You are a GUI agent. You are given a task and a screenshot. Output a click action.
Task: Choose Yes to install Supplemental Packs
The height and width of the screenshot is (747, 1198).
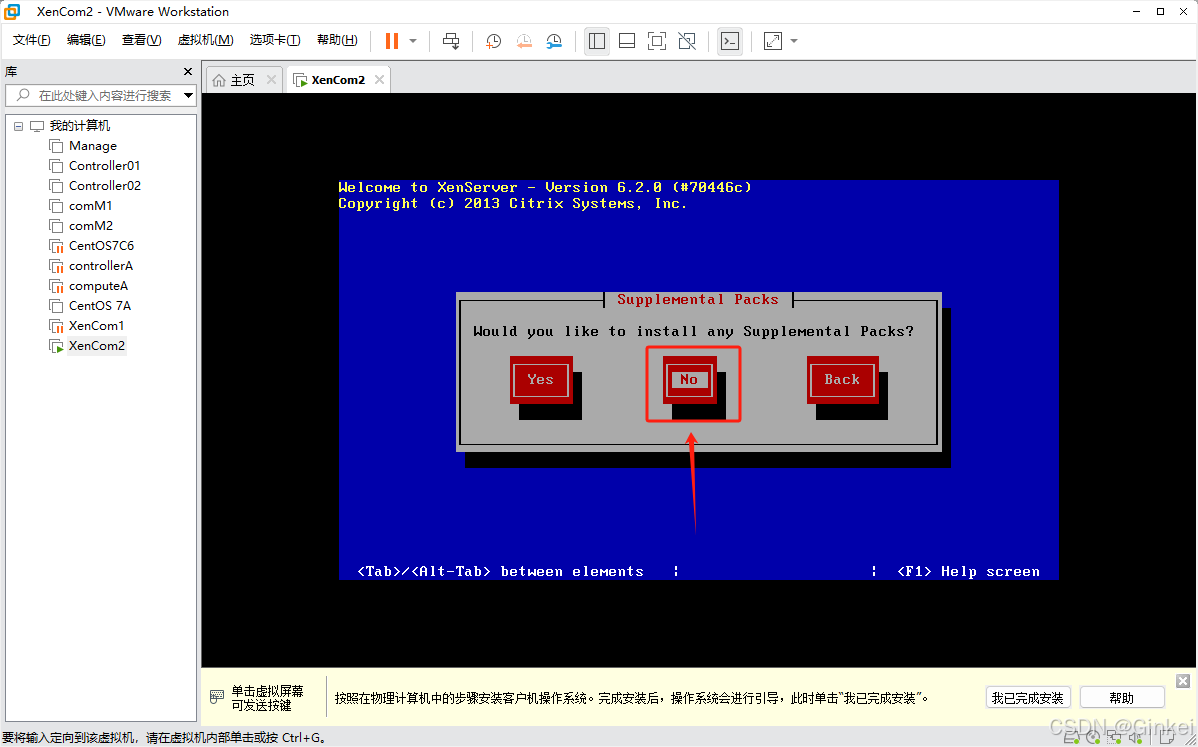click(x=540, y=380)
